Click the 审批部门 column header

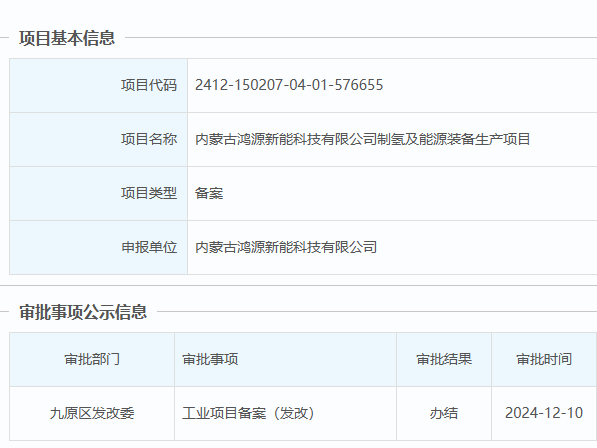tap(92, 359)
